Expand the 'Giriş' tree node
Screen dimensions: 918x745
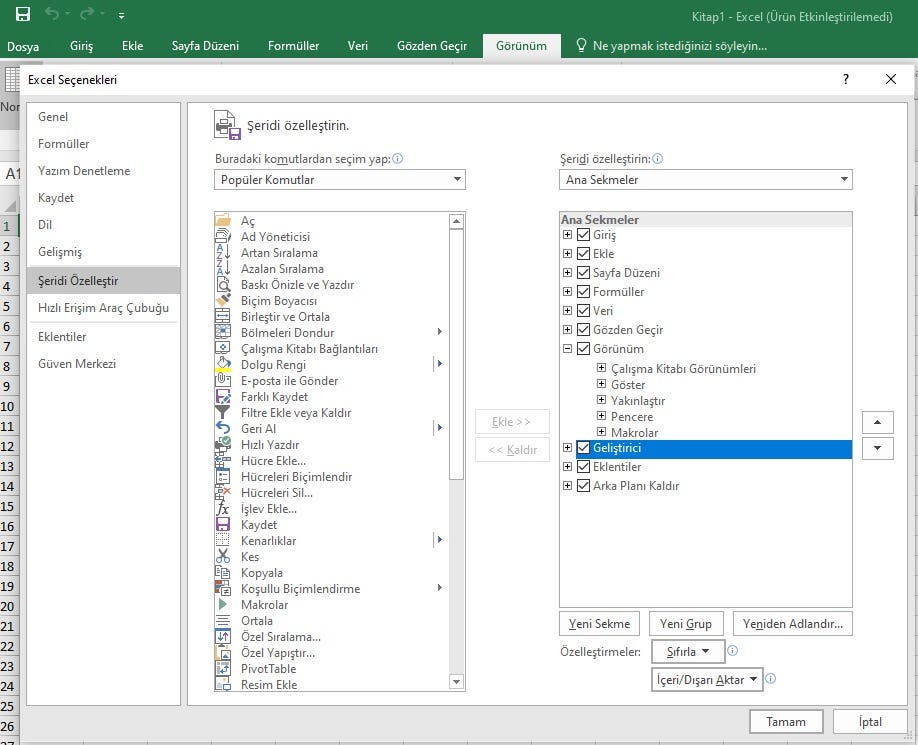[567, 235]
